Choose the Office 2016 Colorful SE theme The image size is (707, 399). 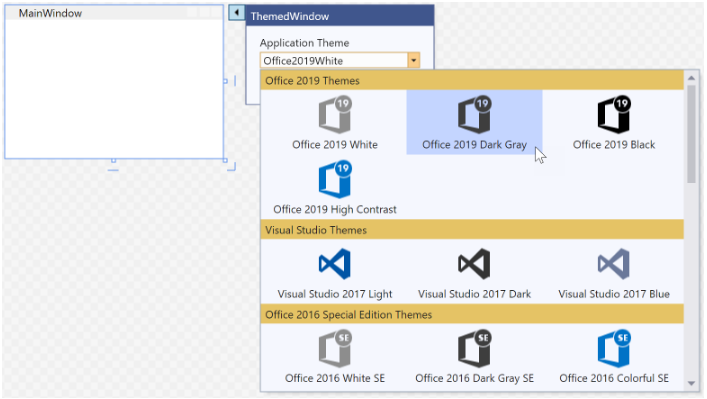click(x=614, y=357)
